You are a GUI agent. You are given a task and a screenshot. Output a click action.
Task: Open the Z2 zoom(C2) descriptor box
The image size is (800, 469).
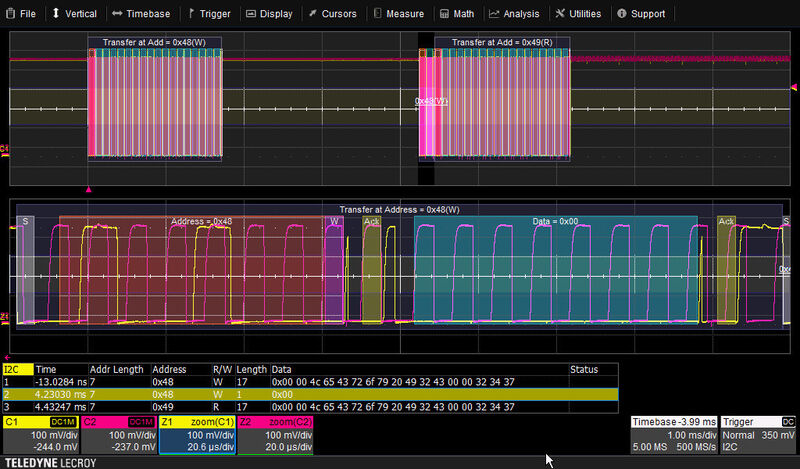[x=275, y=434]
